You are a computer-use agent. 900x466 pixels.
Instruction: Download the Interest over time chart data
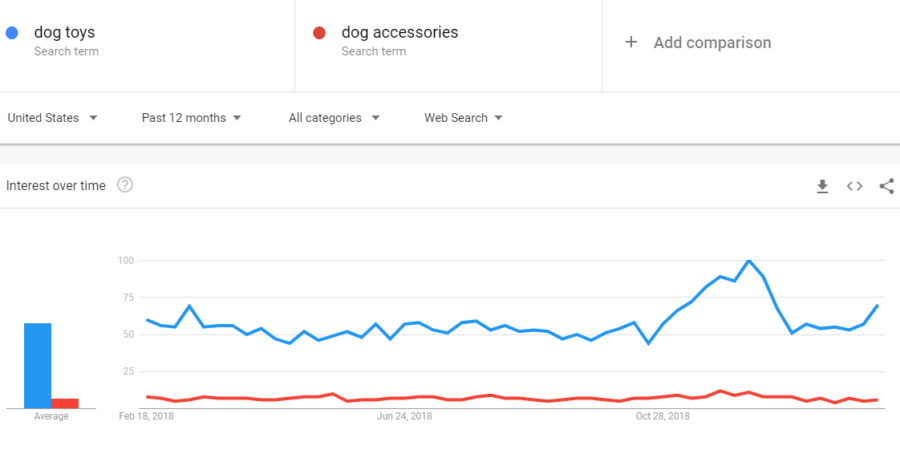[823, 186]
